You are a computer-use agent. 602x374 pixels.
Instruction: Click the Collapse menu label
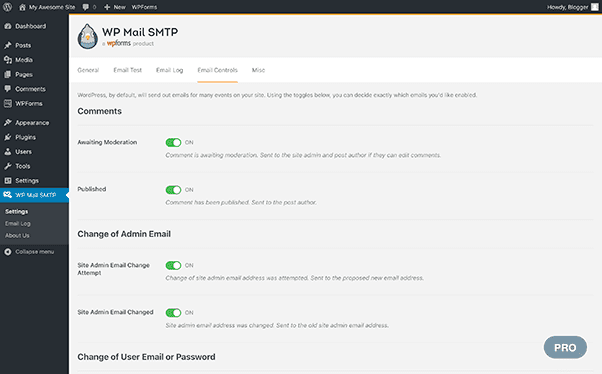(35, 252)
